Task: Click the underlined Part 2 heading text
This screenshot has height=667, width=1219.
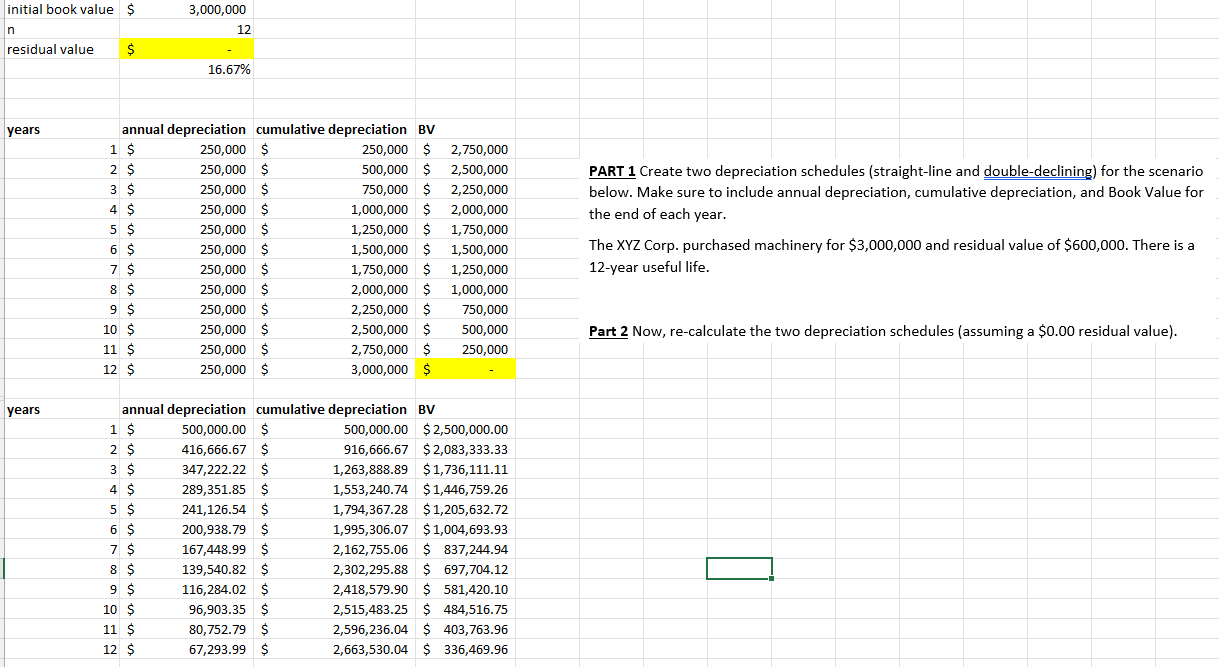Action: 605,331
